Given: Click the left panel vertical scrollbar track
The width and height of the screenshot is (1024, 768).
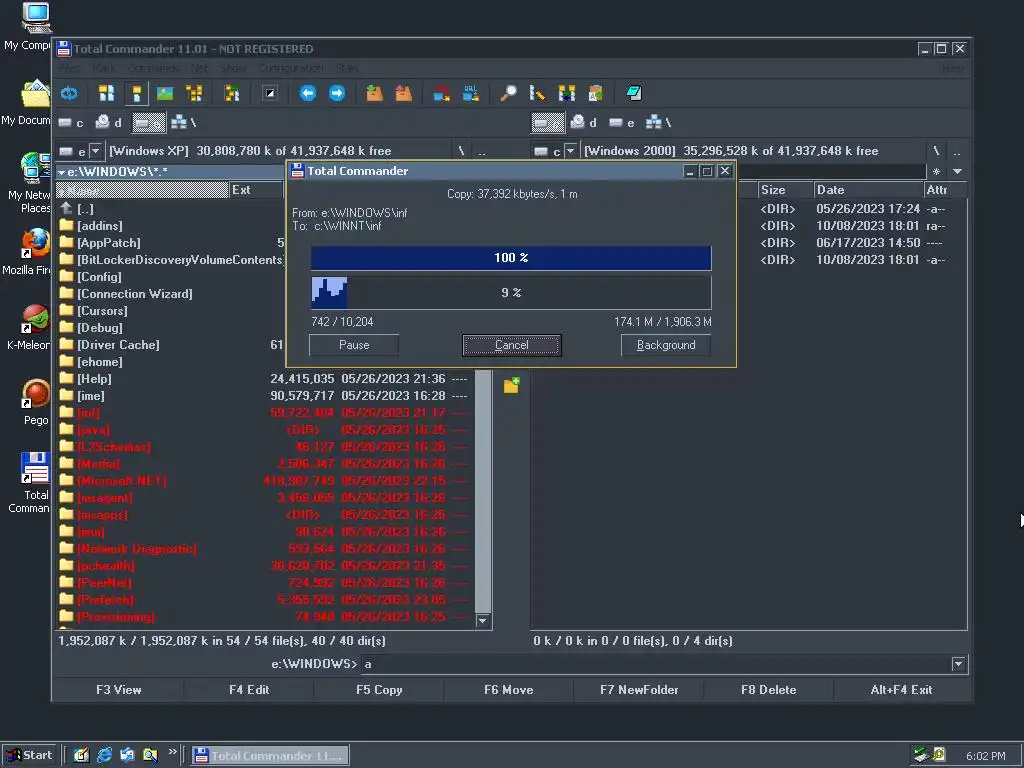Looking at the screenshot, I should click(x=483, y=491).
